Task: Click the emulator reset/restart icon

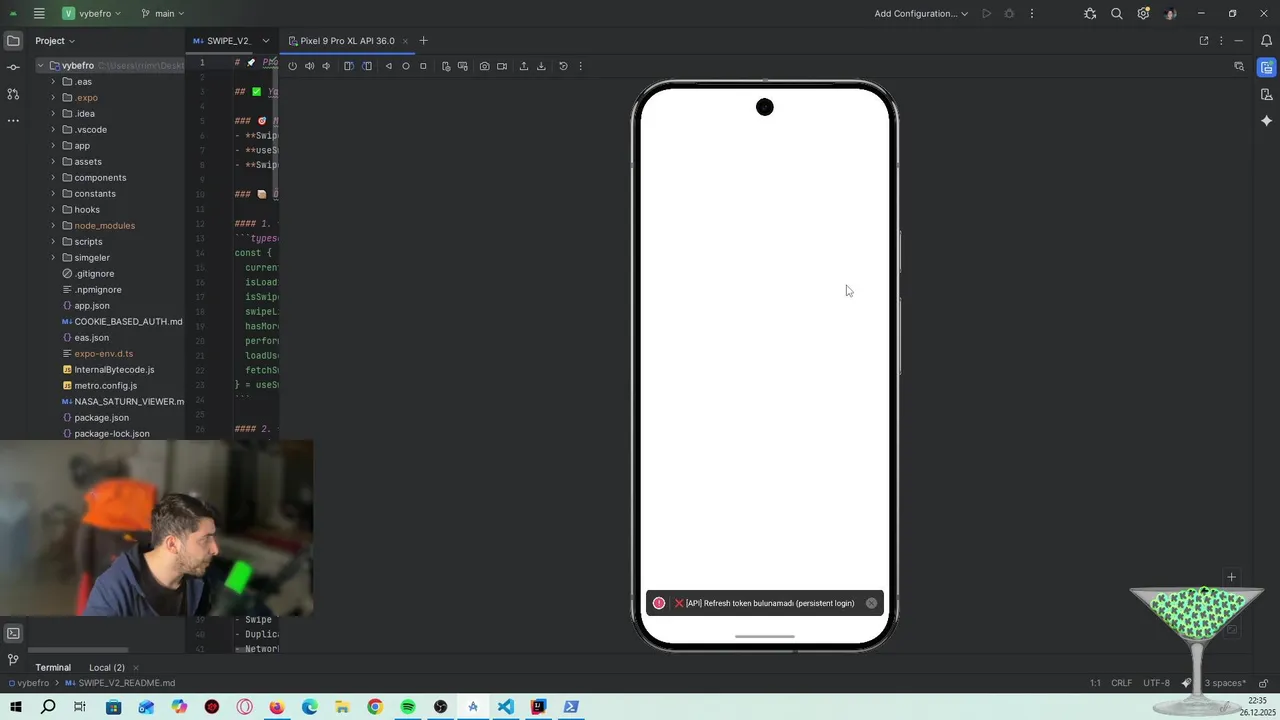Action: pyautogui.click(x=563, y=66)
